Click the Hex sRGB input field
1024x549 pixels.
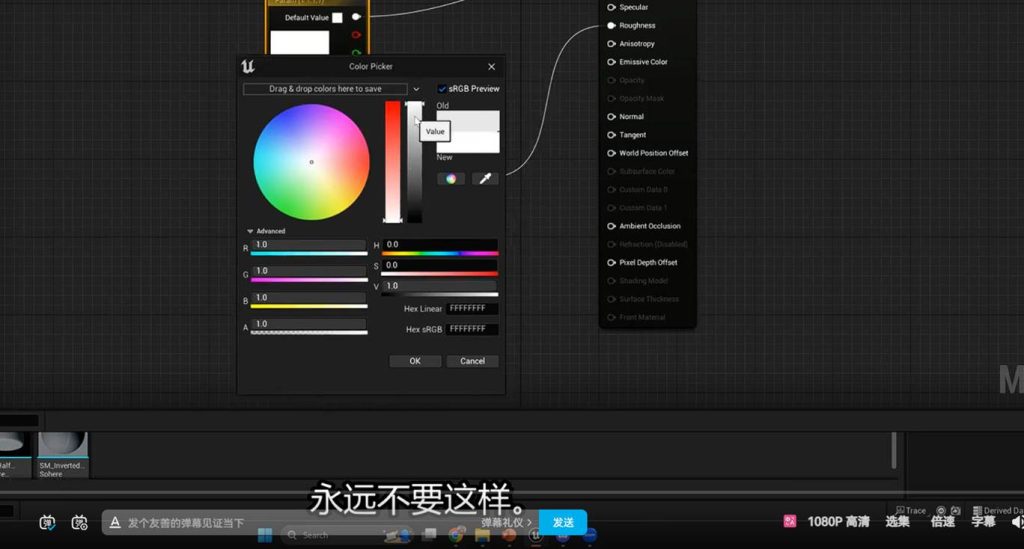(472, 329)
